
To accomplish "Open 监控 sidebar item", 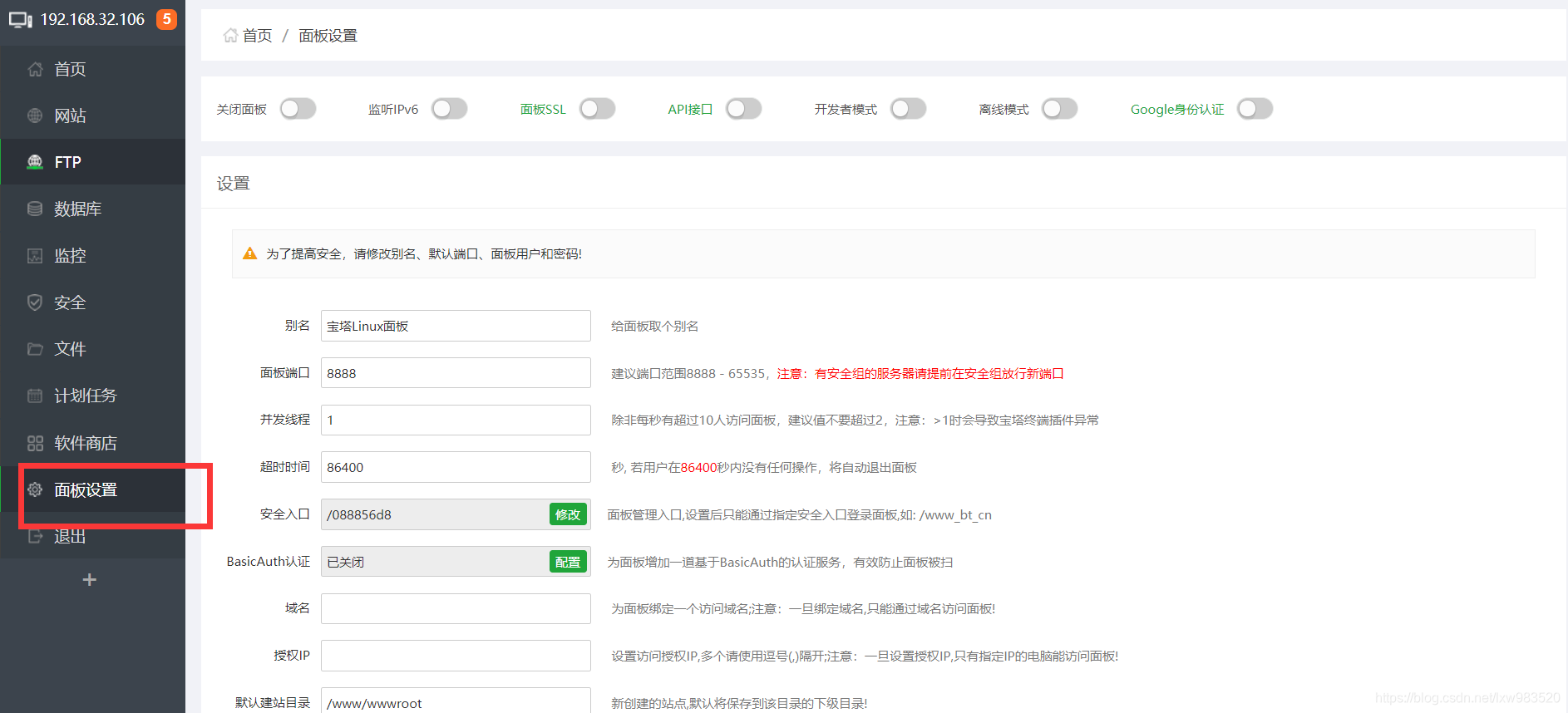I will point(93,255).
